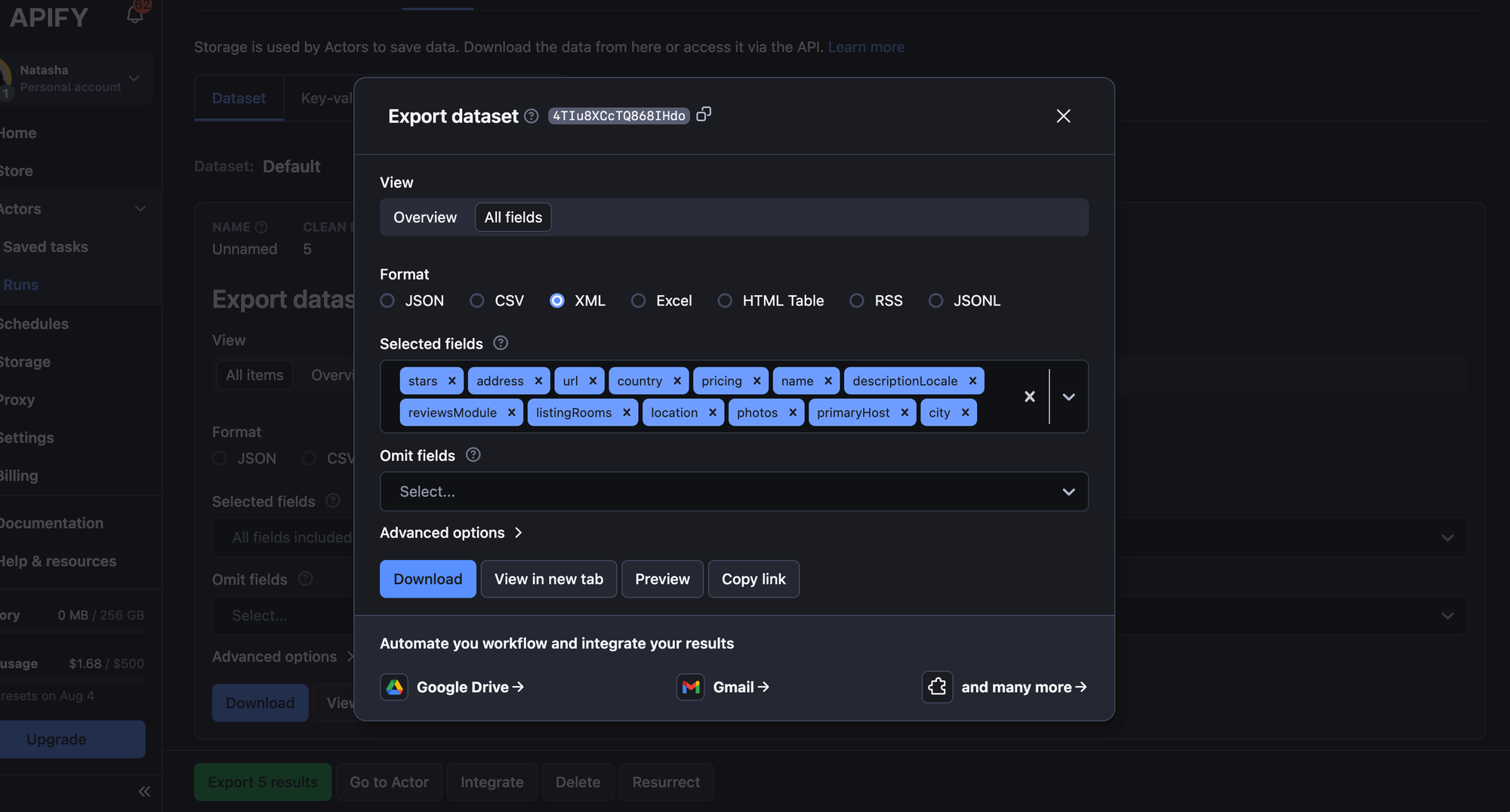Open the Selected fields help tooltip
The height and width of the screenshot is (812, 1510).
click(500, 343)
